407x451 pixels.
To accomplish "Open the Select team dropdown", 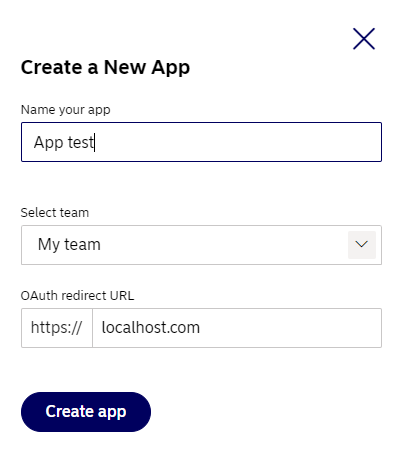I will coord(201,245).
